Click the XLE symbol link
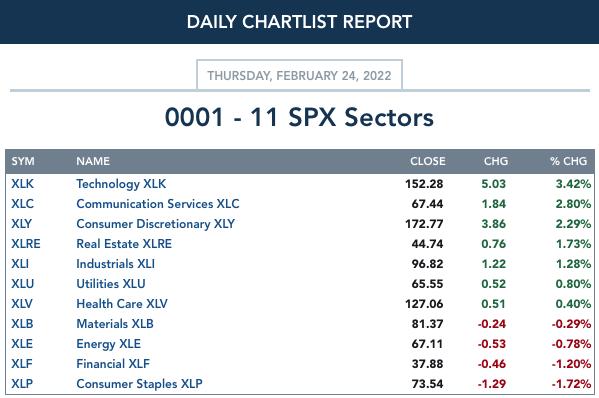 coord(22,344)
